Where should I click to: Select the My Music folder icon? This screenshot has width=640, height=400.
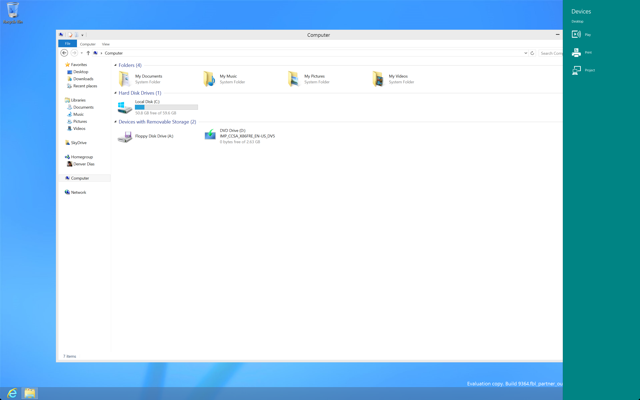[209, 79]
